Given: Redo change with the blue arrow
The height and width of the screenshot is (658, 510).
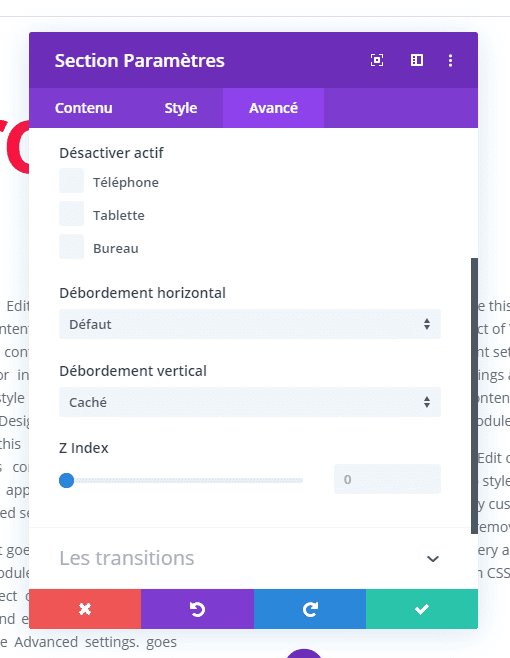Looking at the screenshot, I should (310, 608).
